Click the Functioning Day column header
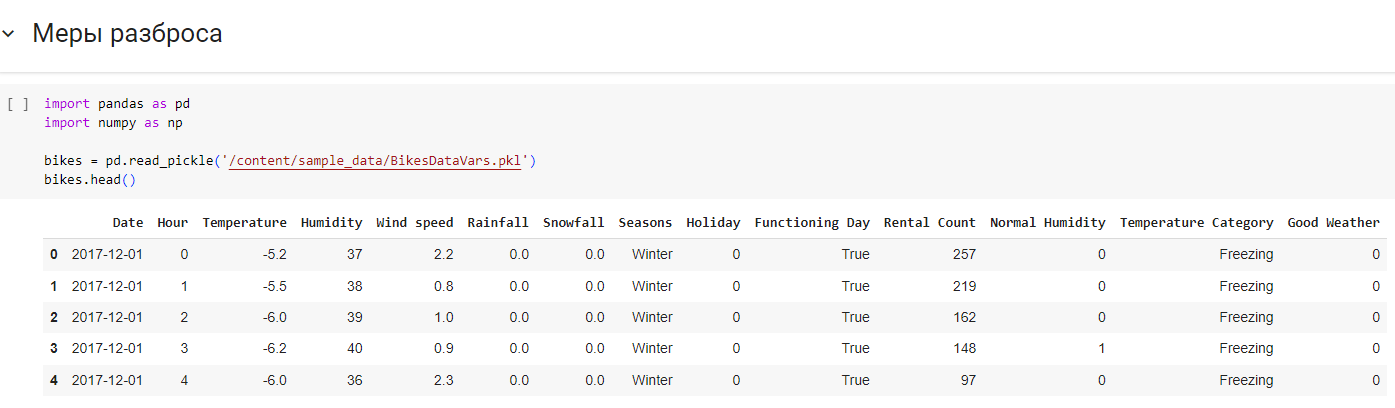The image size is (1395, 408). point(812,223)
